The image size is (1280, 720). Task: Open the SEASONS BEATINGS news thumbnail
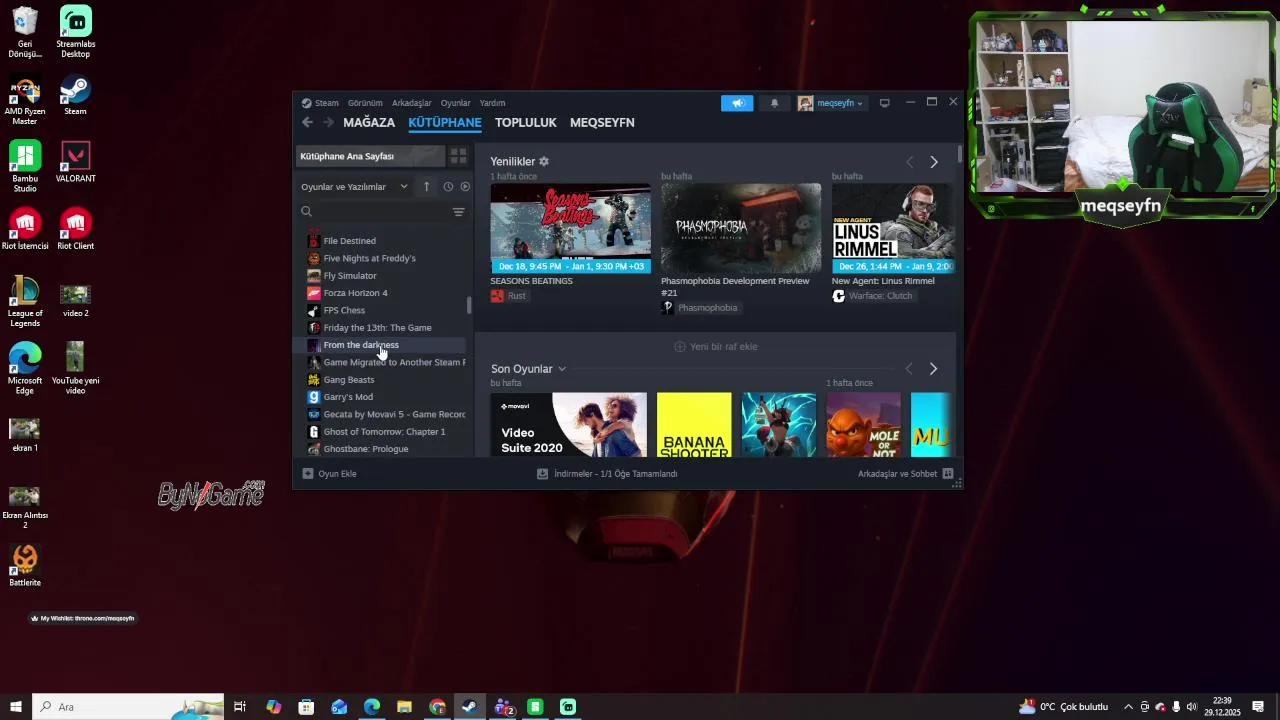tap(570, 228)
